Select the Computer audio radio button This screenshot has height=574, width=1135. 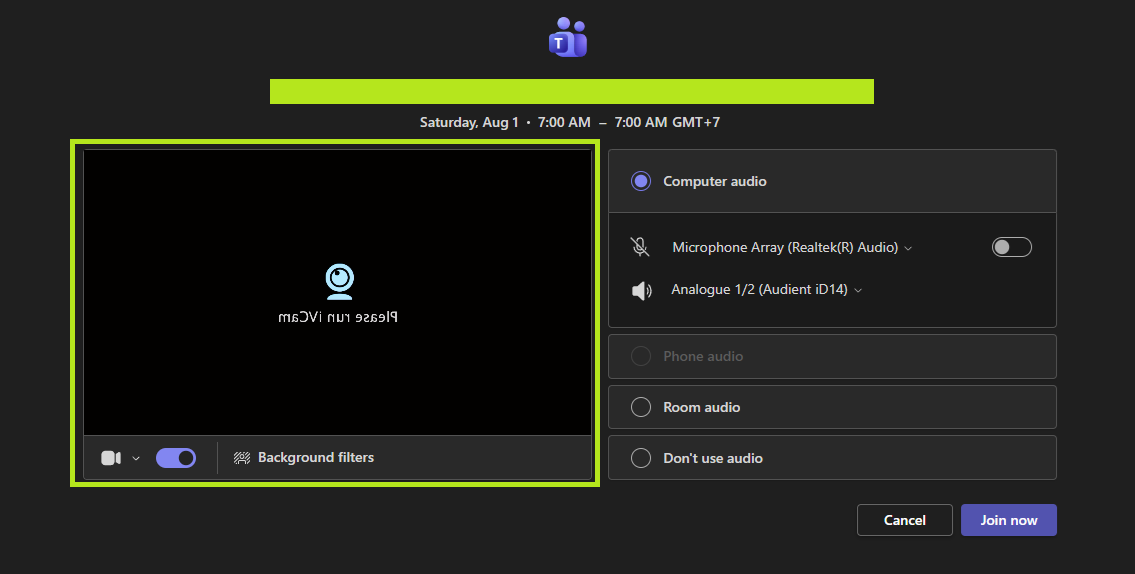641,181
